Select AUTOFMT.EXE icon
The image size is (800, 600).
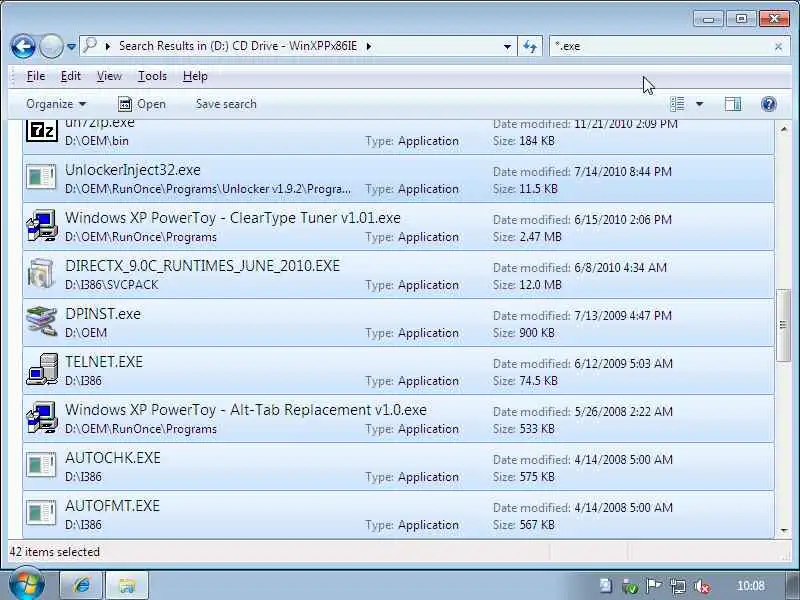point(41,513)
